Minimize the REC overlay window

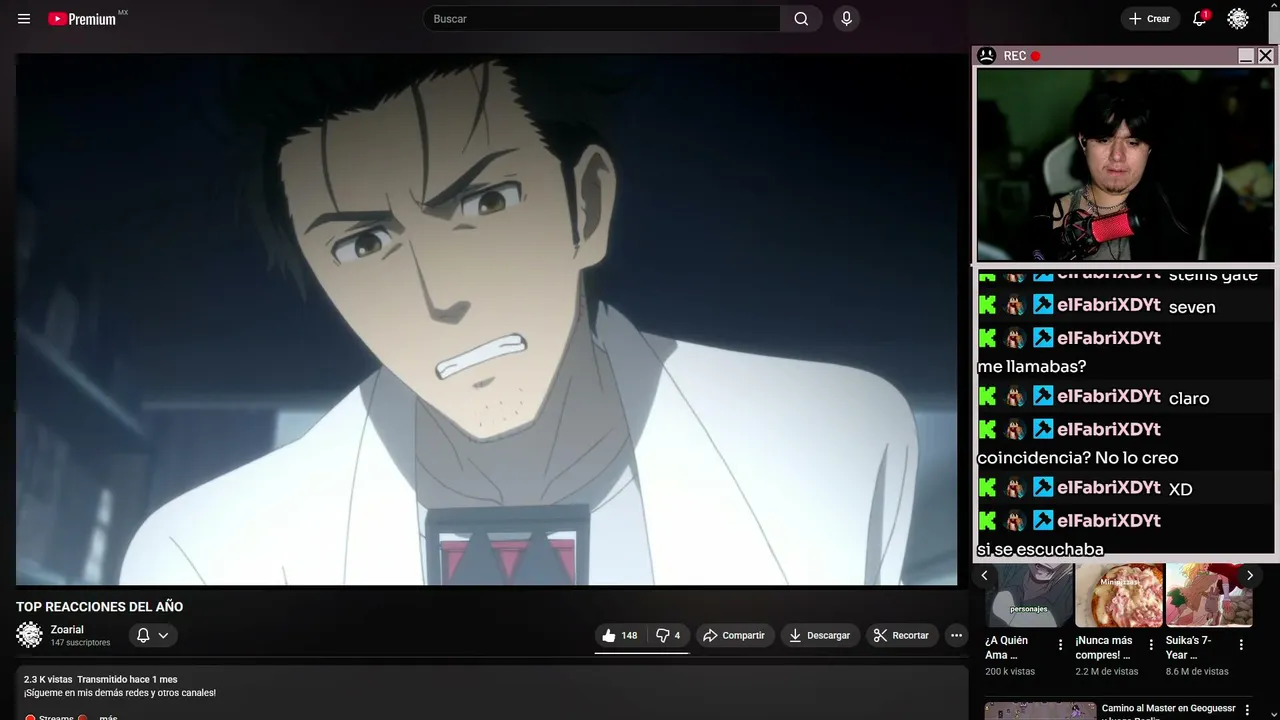[x=1246, y=56]
